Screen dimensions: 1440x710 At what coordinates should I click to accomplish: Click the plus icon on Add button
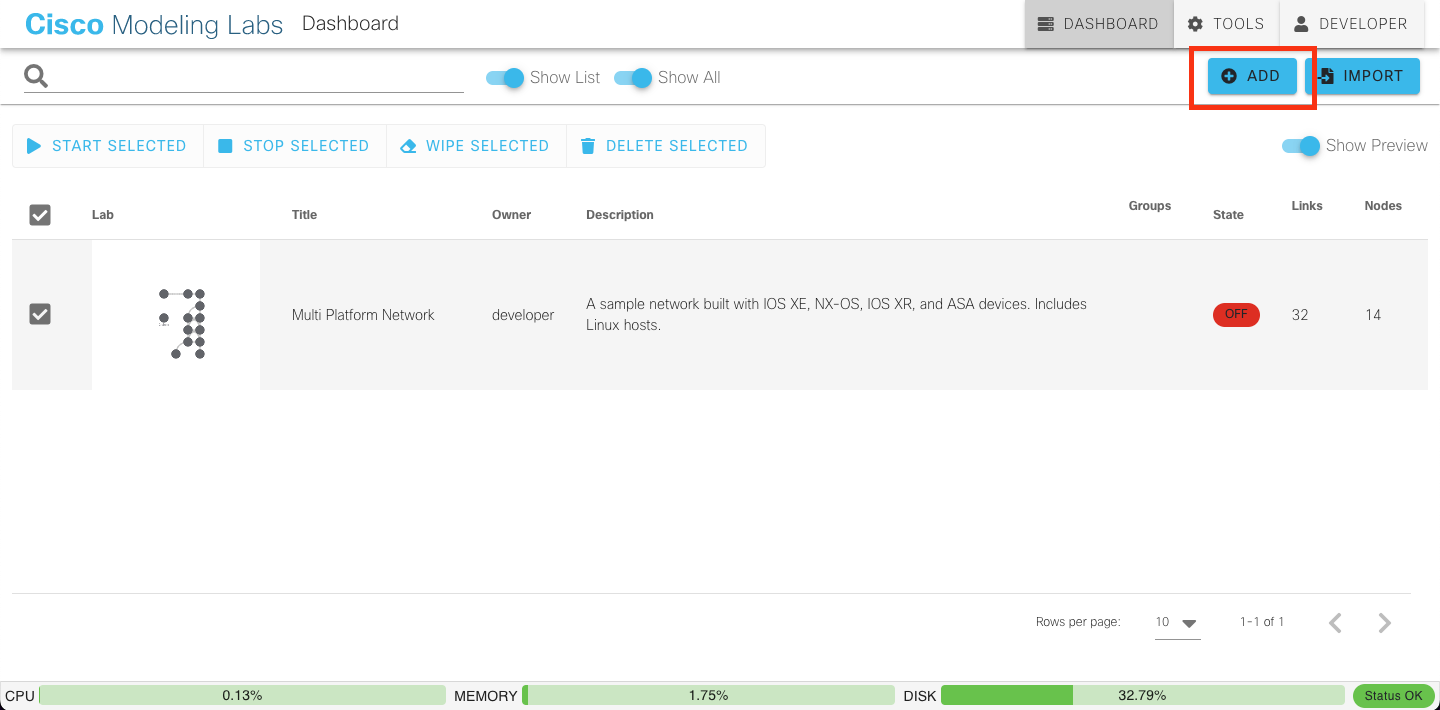click(1229, 76)
